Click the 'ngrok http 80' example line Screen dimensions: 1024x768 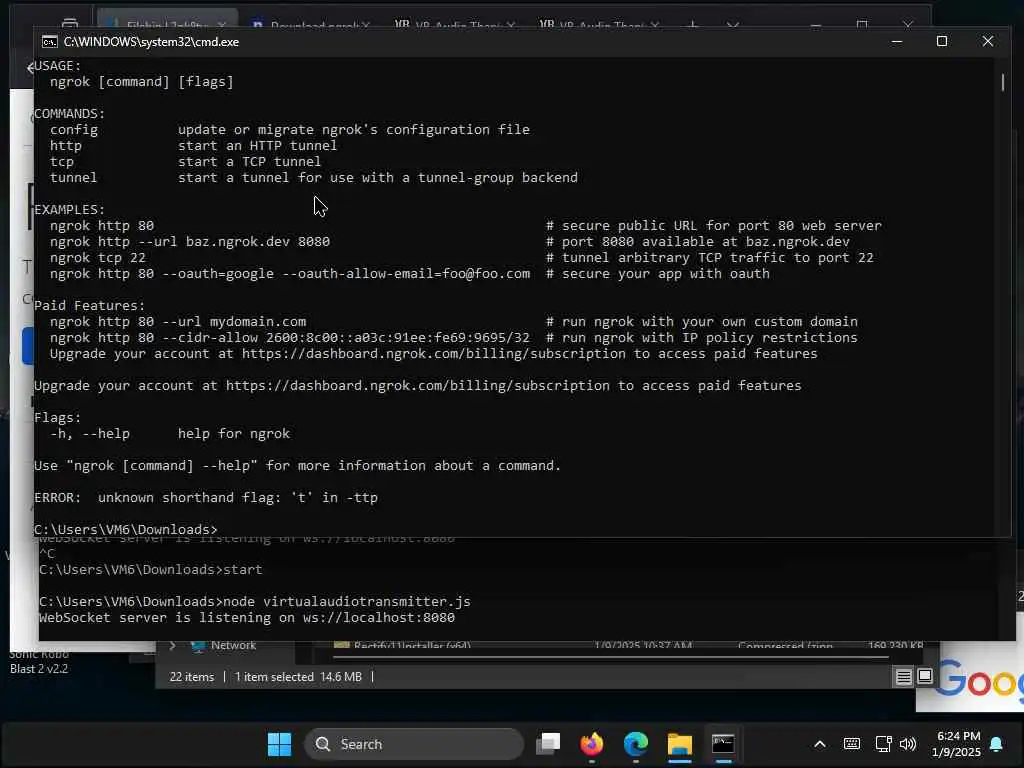[102, 226]
